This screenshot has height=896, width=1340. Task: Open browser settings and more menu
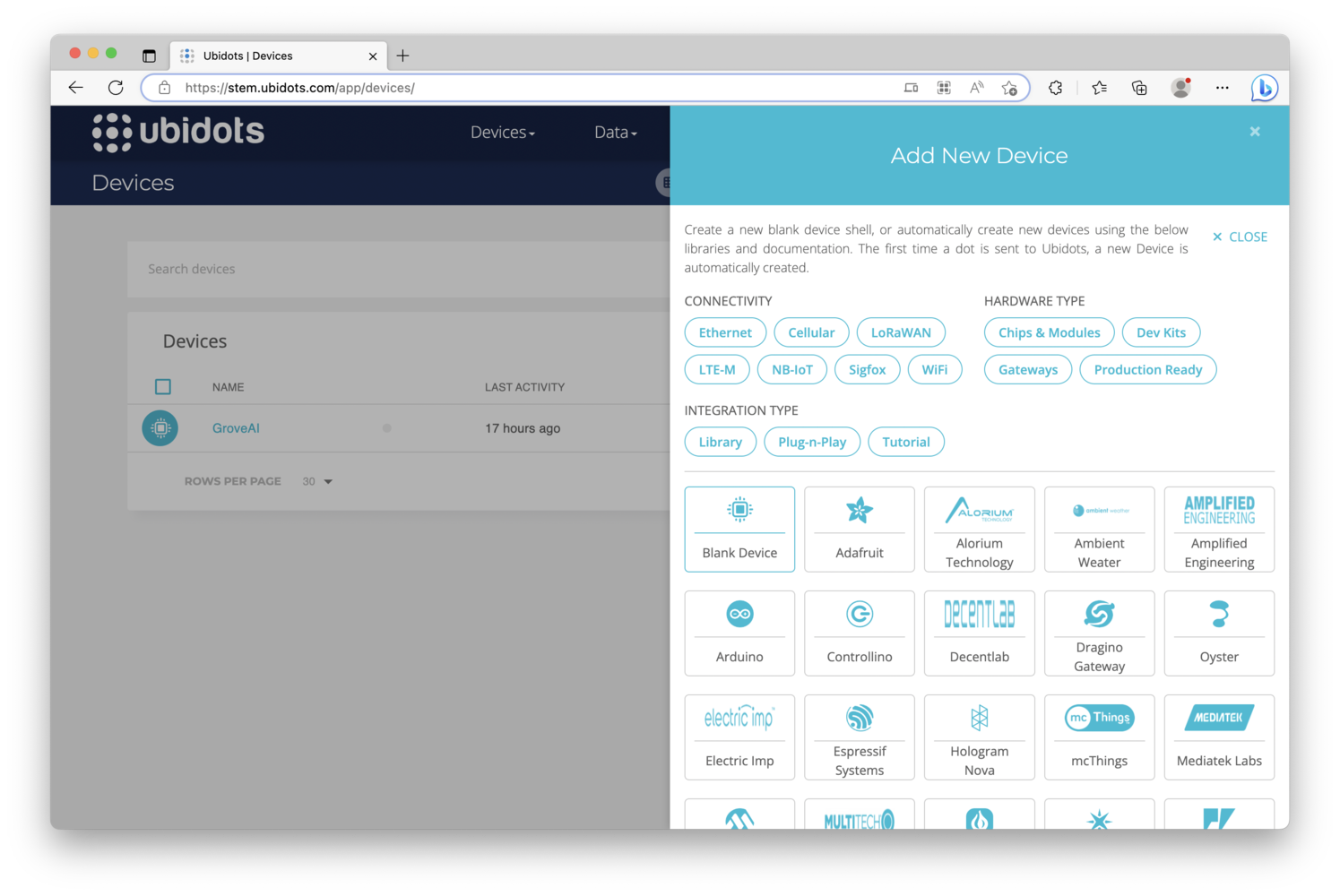click(x=1223, y=88)
